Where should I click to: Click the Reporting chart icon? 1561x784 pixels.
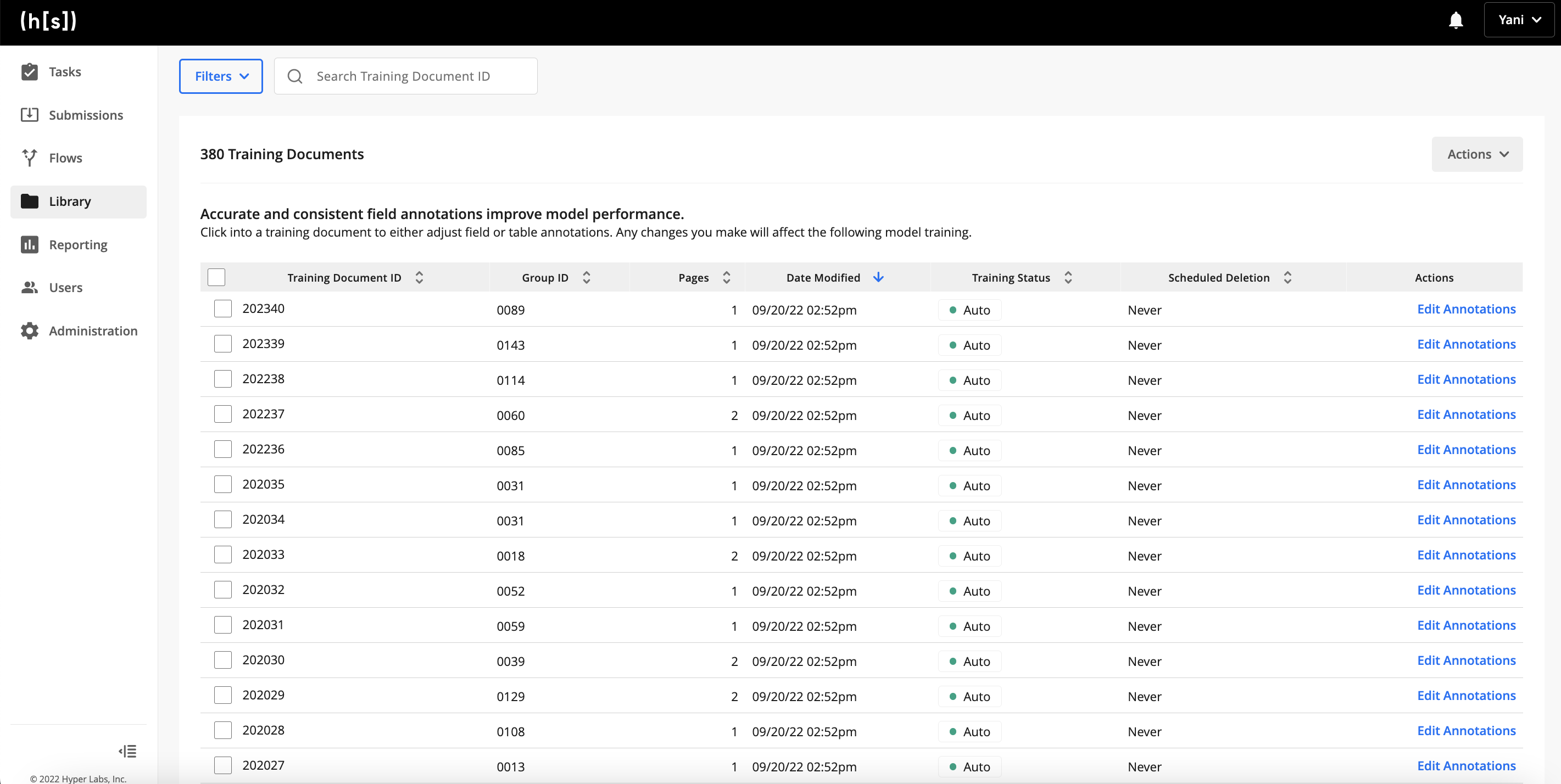coord(29,244)
